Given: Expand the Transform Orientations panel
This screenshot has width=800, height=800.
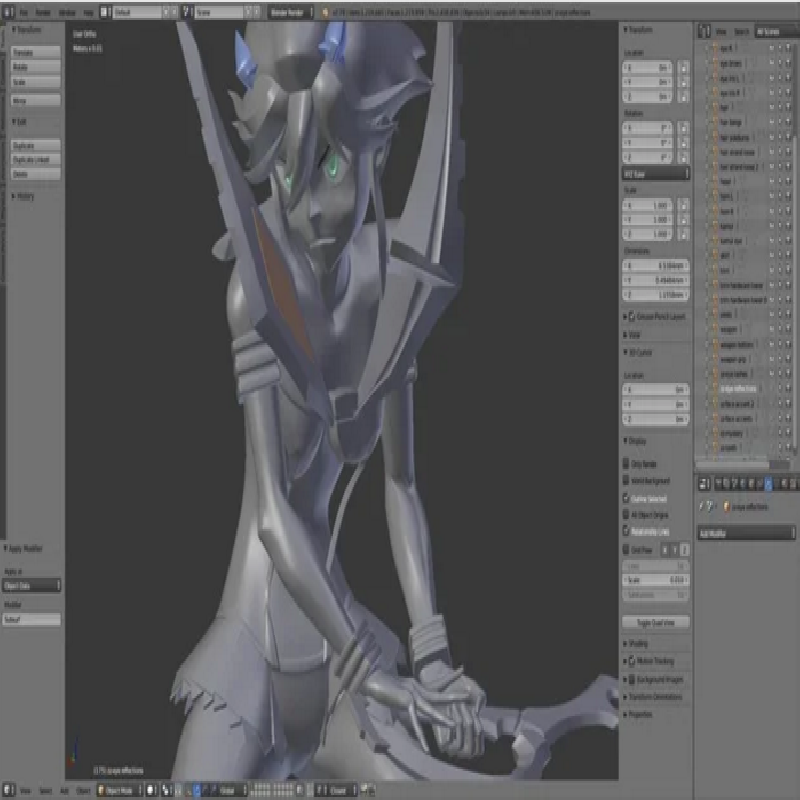Looking at the screenshot, I should [653, 696].
